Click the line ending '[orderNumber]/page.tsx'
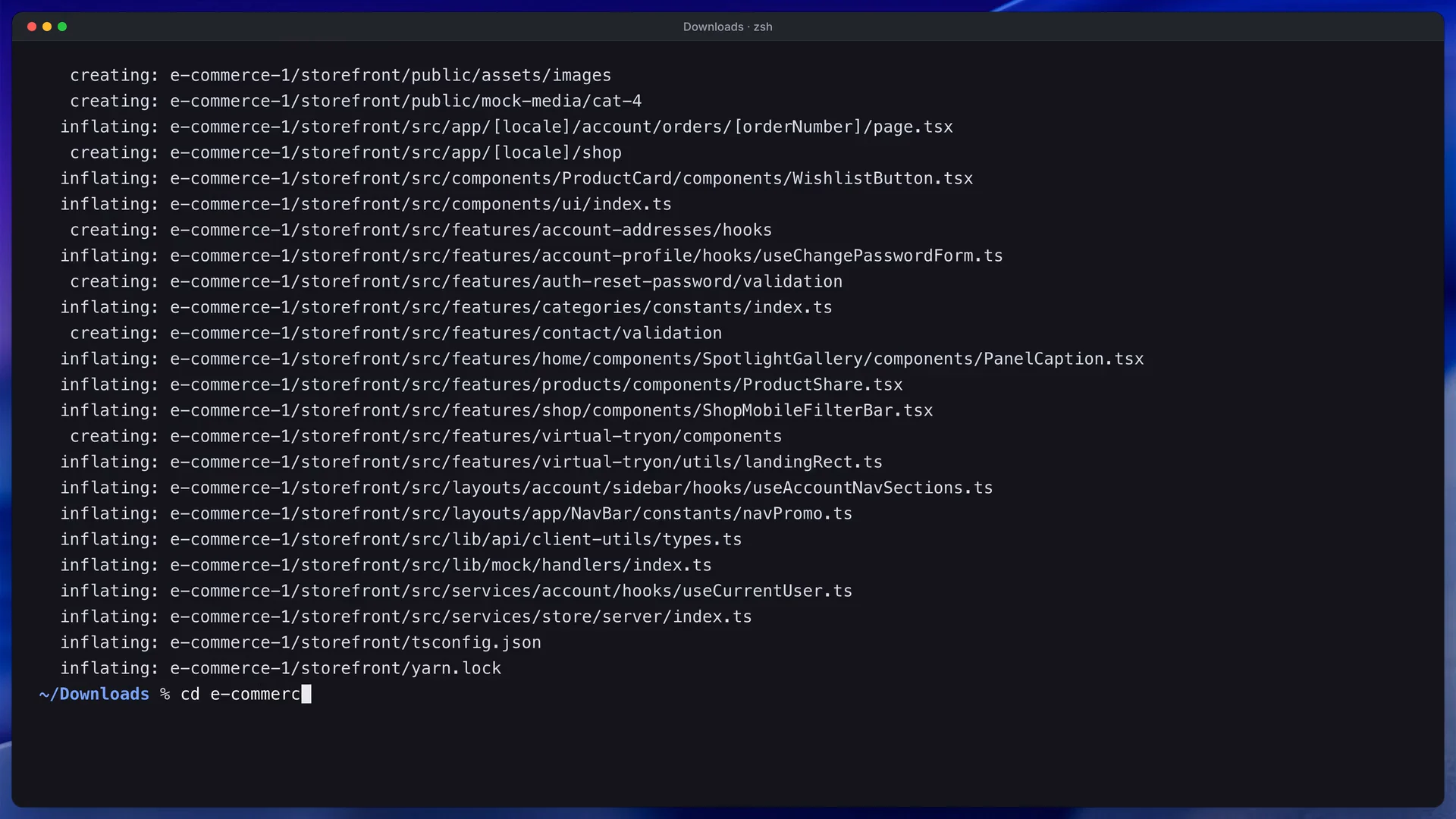Image resolution: width=1456 pixels, height=819 pixels. (507, 127)
